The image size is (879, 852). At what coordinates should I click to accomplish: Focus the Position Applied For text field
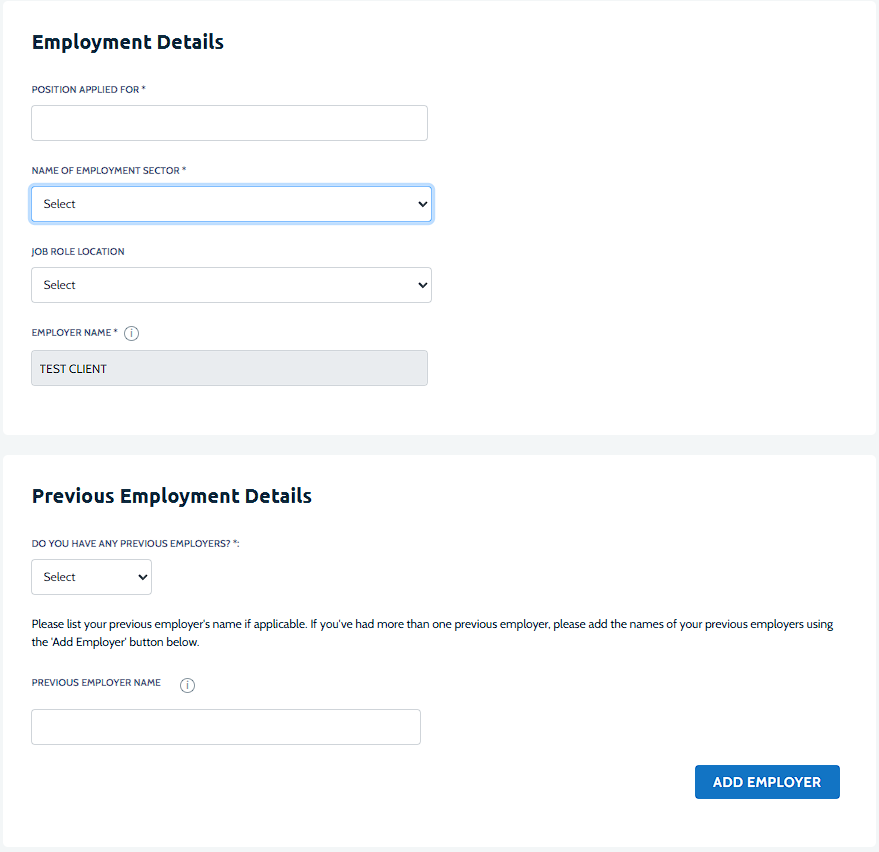[229, 123]
